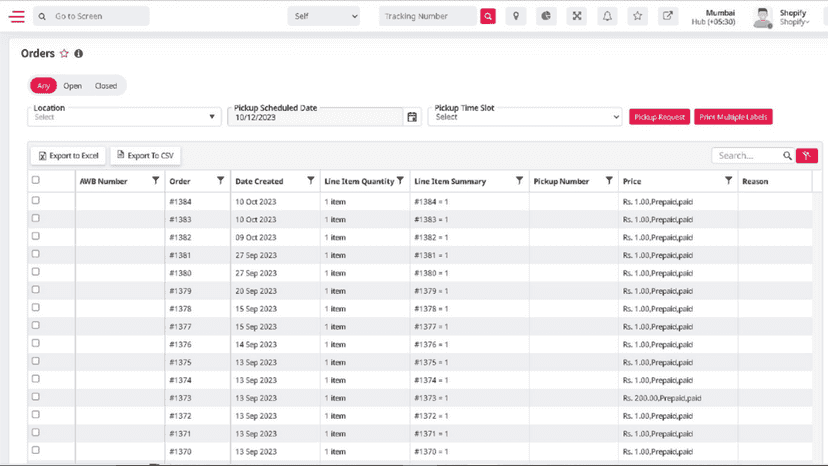
Task: Open favorites star icon in header
Action: tap(637, 16)
